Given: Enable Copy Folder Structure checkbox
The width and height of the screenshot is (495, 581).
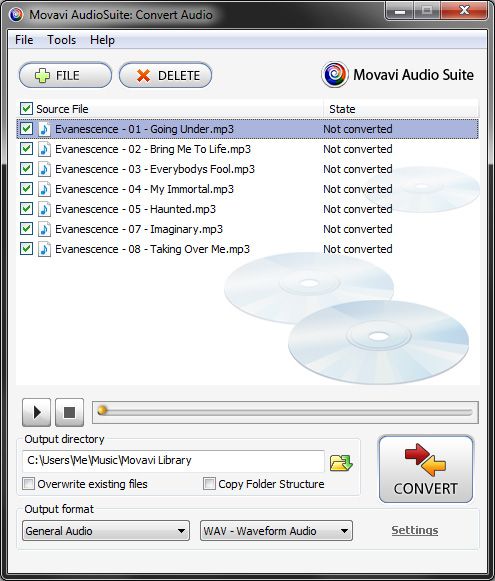Looking at the screenshot, I should (209, 484).
